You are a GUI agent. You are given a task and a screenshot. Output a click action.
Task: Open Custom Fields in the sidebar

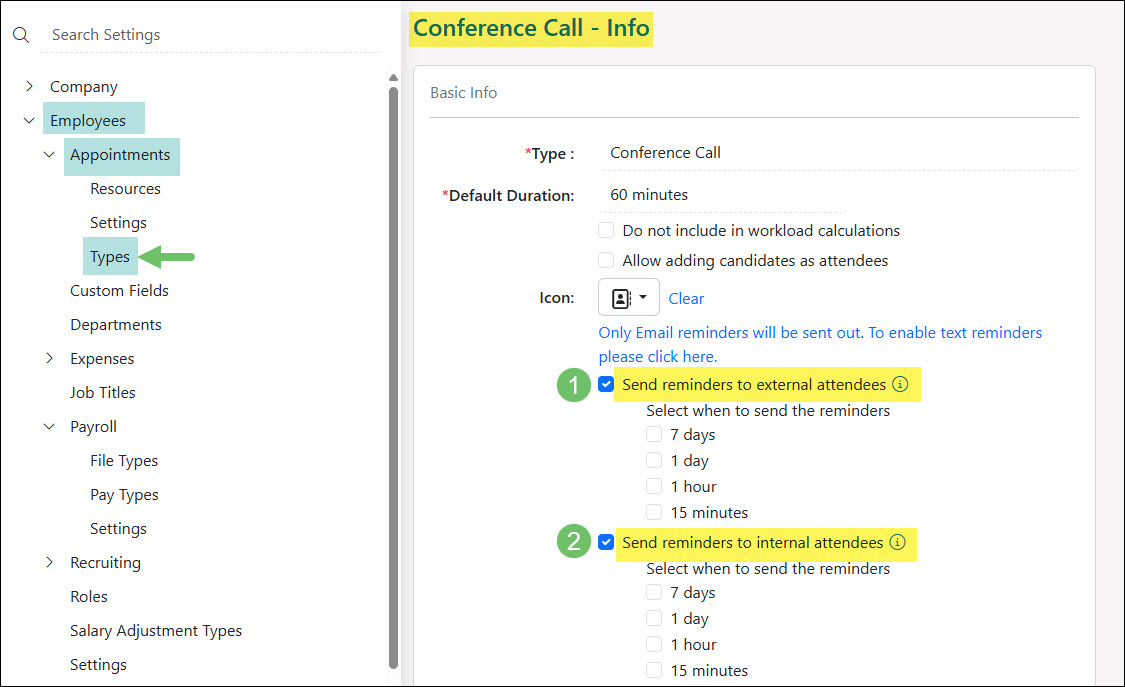(119, 290)
